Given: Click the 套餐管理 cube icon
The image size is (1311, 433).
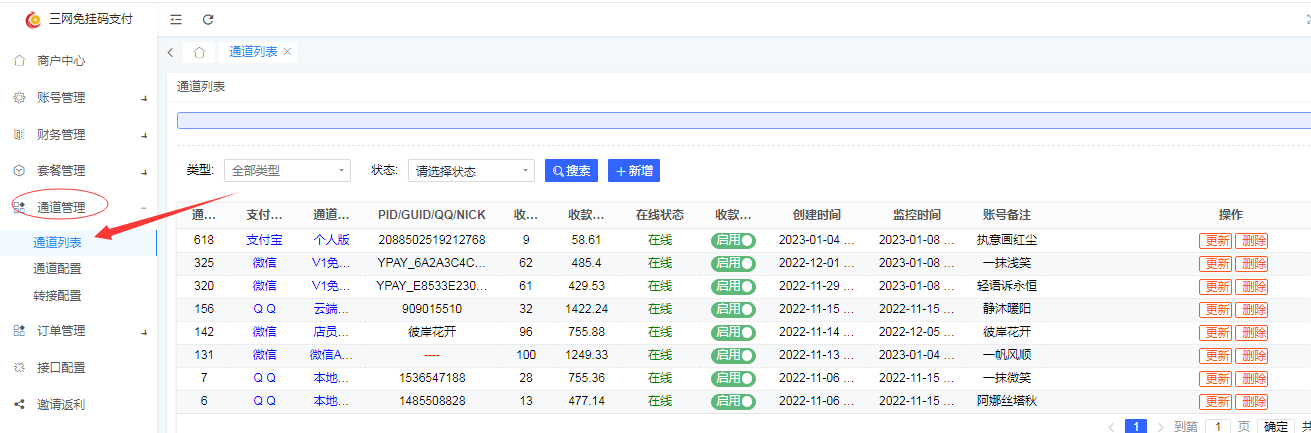Looking at the screenshot, I should (19, 171).
